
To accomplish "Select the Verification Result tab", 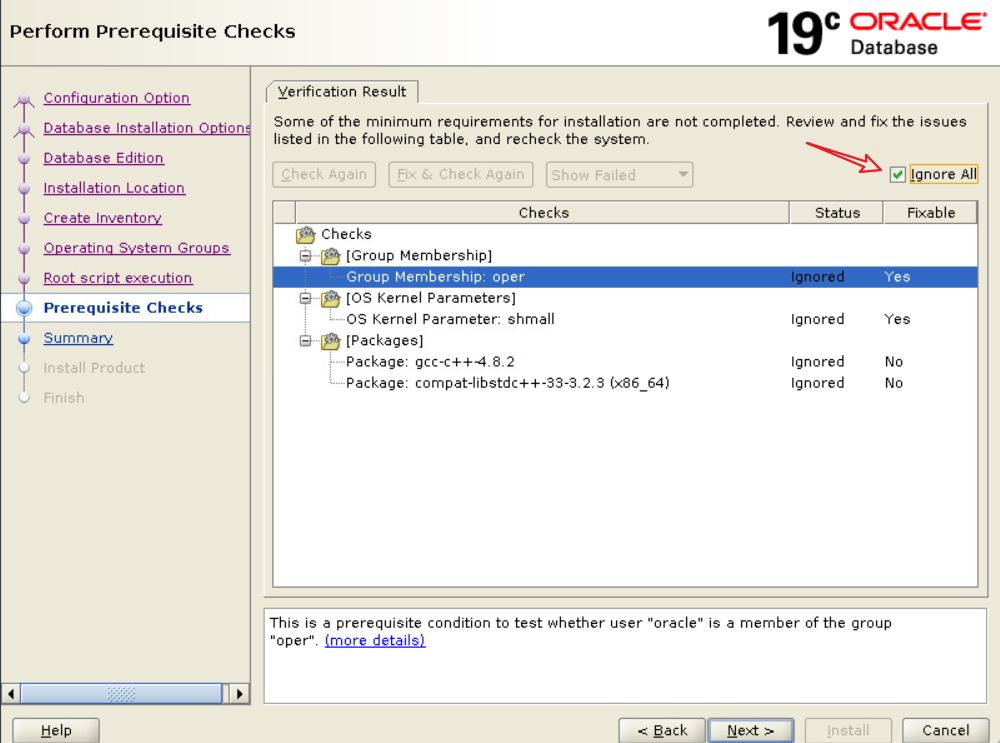I will [x=342, y=92].
